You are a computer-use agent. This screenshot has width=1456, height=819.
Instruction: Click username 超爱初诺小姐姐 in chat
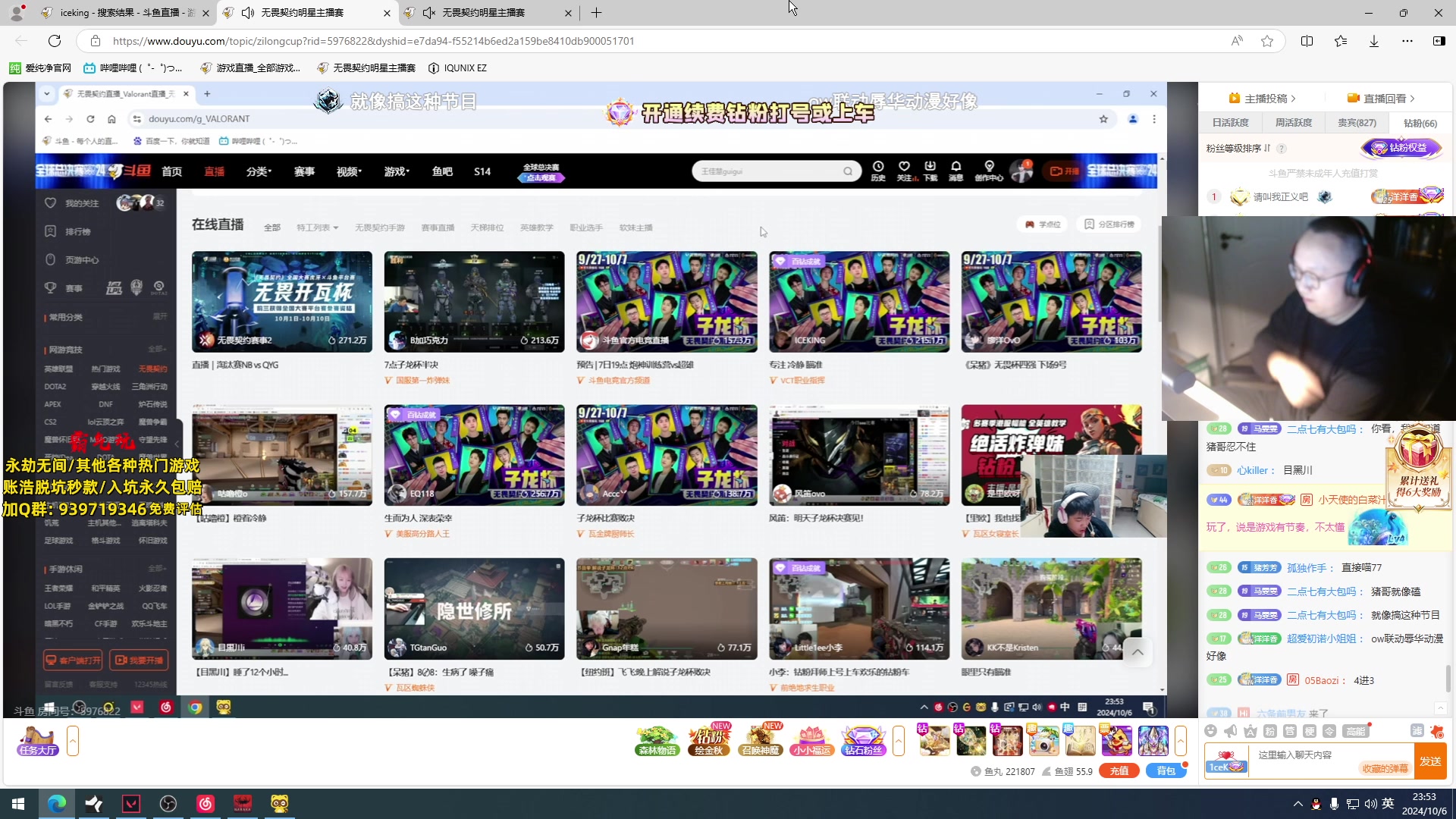tap(1324, 639)
